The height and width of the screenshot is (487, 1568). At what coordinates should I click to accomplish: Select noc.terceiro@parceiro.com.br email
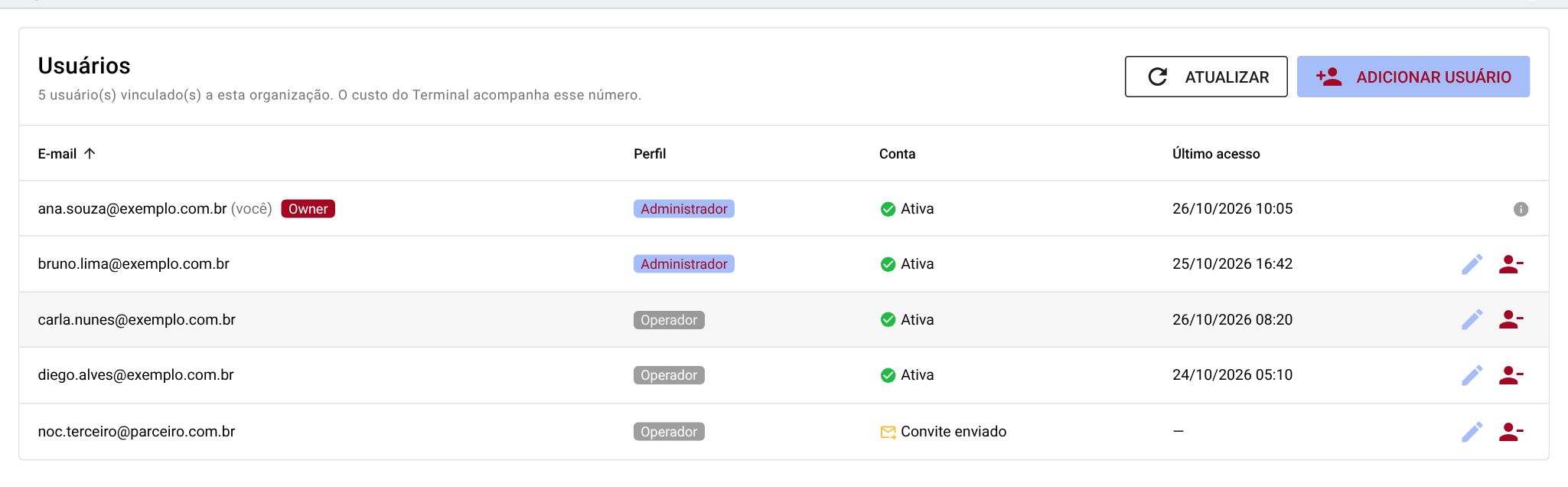pyautogui.click(x=137, y=432)
